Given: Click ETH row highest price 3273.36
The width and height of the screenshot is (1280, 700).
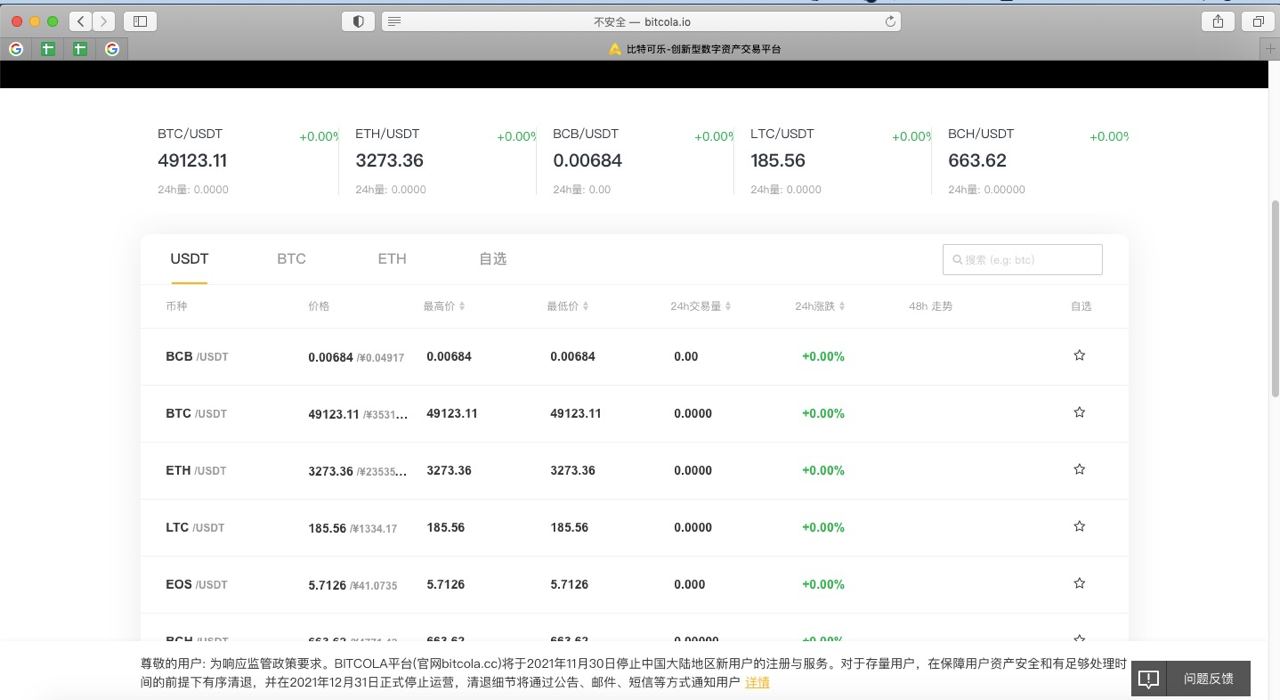Looking at the screenshot, I should click(x=449, y=470).
